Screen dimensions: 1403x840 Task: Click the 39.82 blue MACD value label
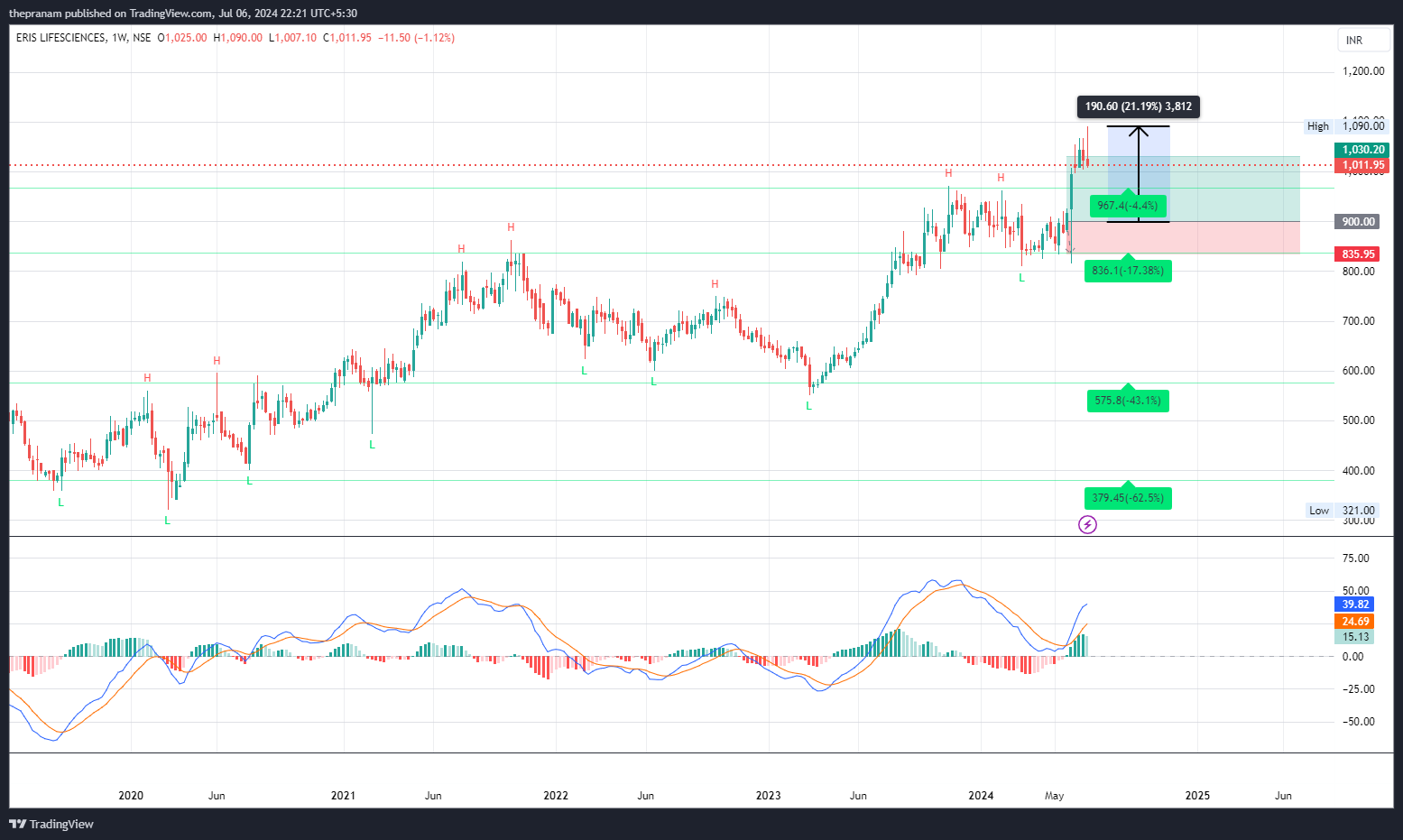tap(1354, 605)
